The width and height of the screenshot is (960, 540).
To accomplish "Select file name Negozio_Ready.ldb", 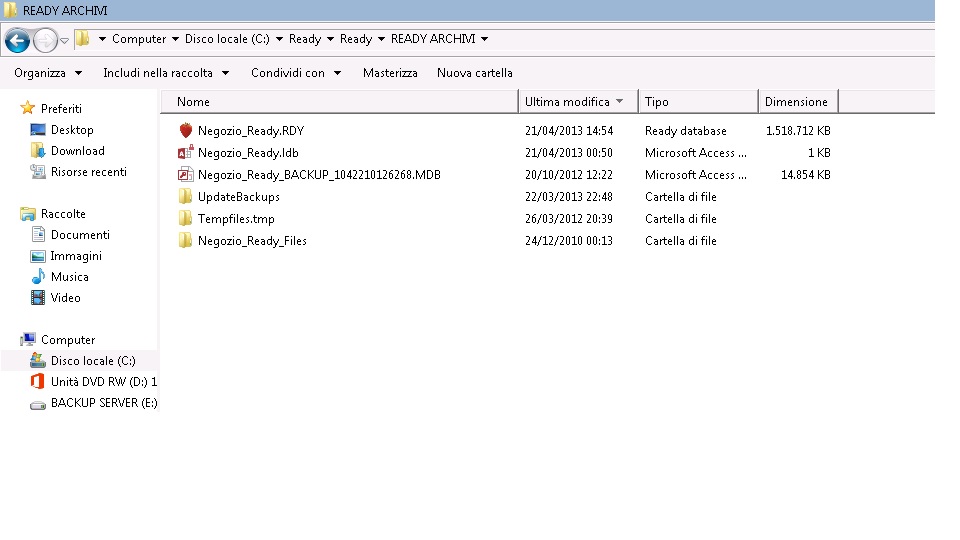I will point(248,153).
